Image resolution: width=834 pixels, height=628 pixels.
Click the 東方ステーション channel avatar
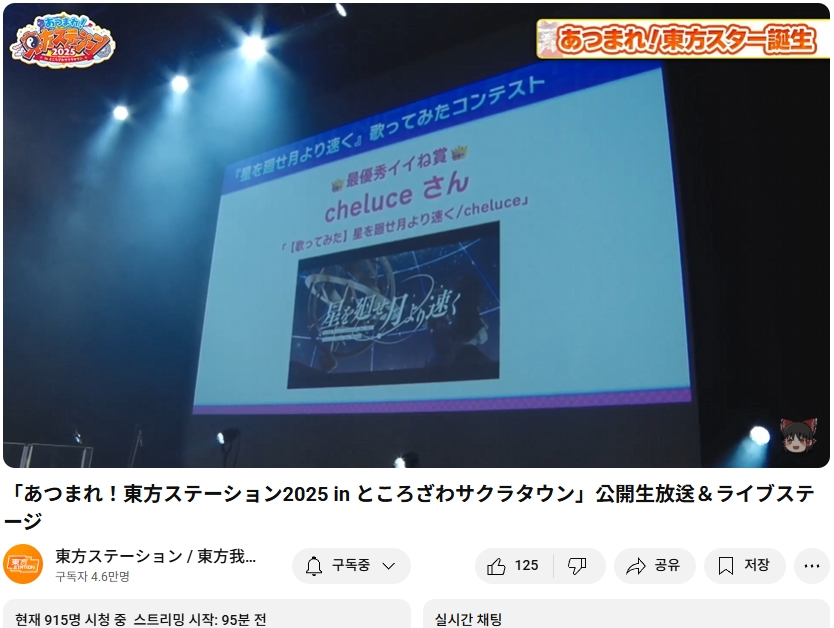pos(23,565)
